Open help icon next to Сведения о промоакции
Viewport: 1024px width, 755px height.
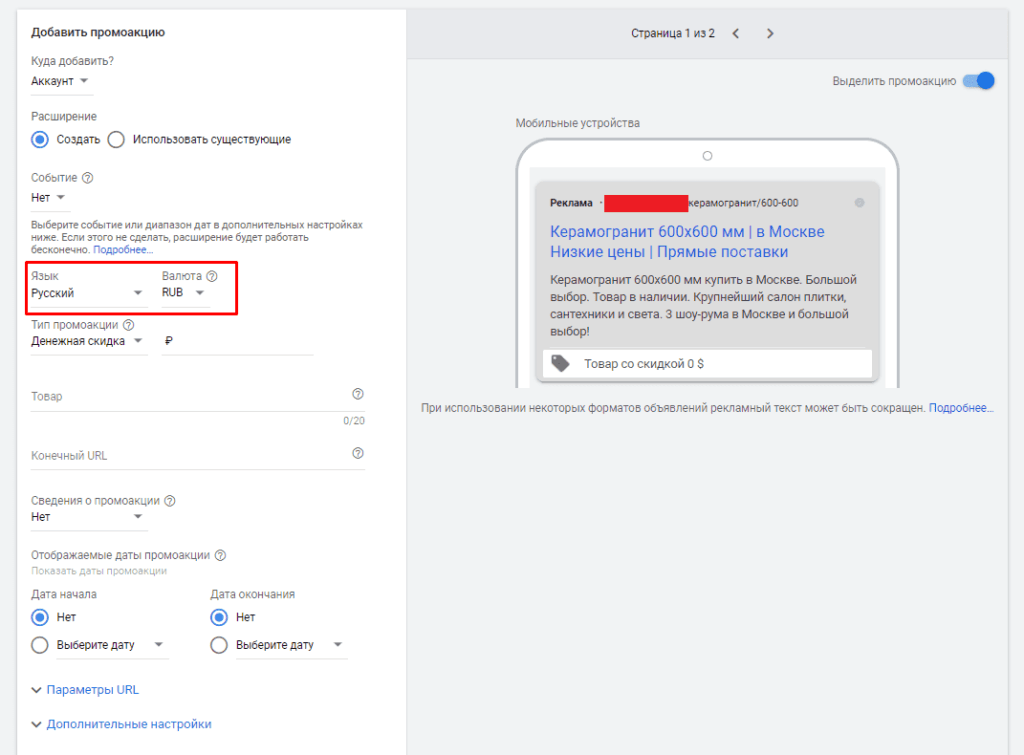170,501
